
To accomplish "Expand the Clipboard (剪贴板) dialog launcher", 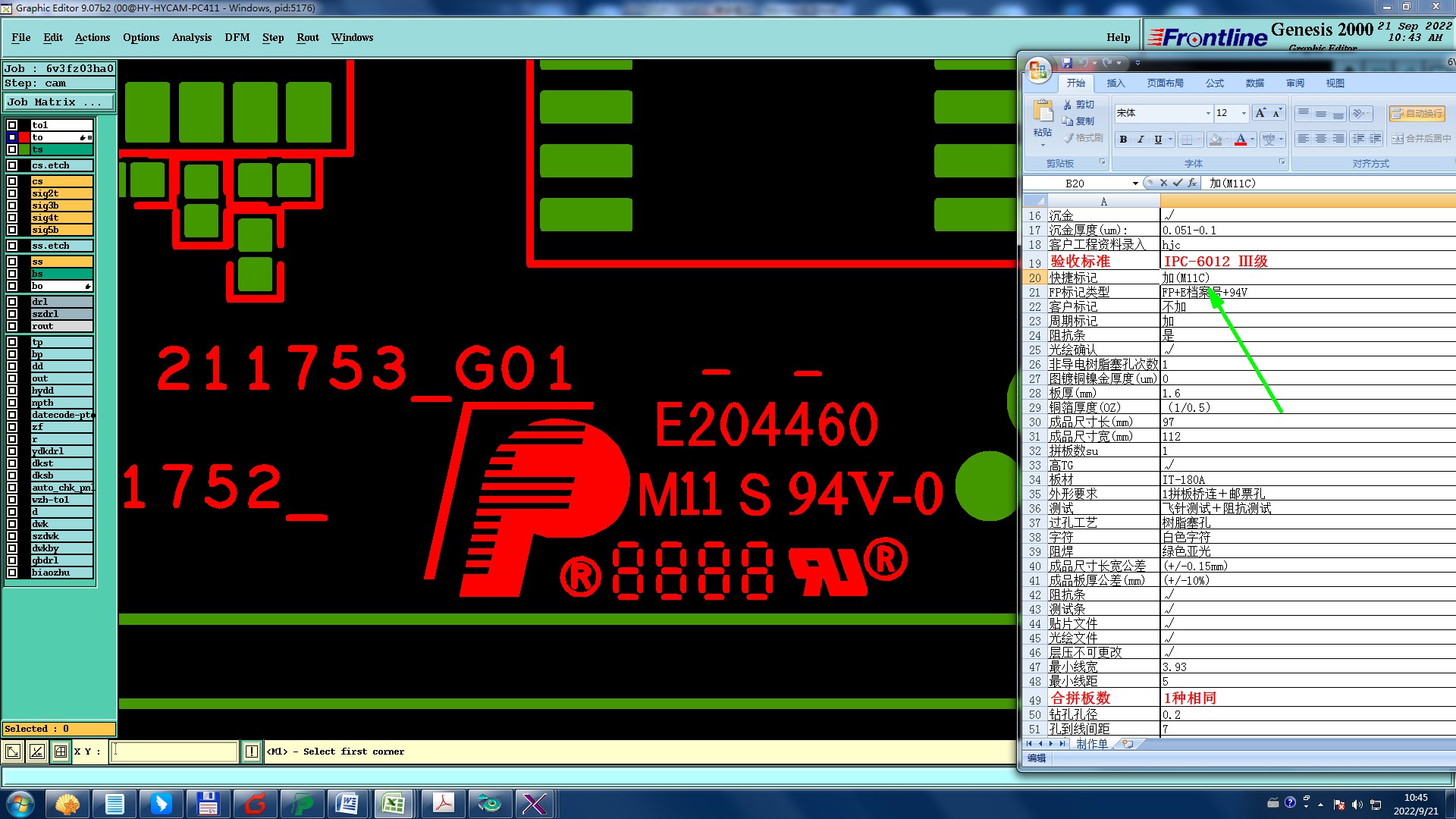I will click(1102, 162).
